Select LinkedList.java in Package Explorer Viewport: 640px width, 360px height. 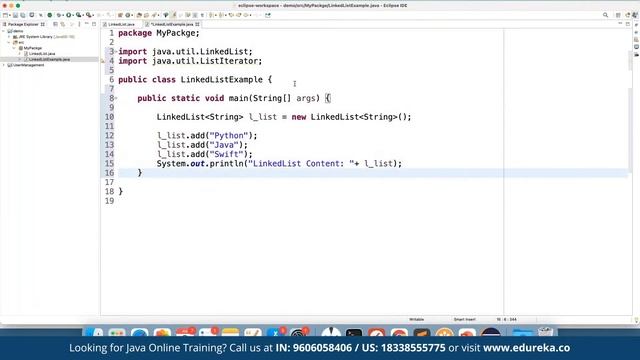(42, 54)
